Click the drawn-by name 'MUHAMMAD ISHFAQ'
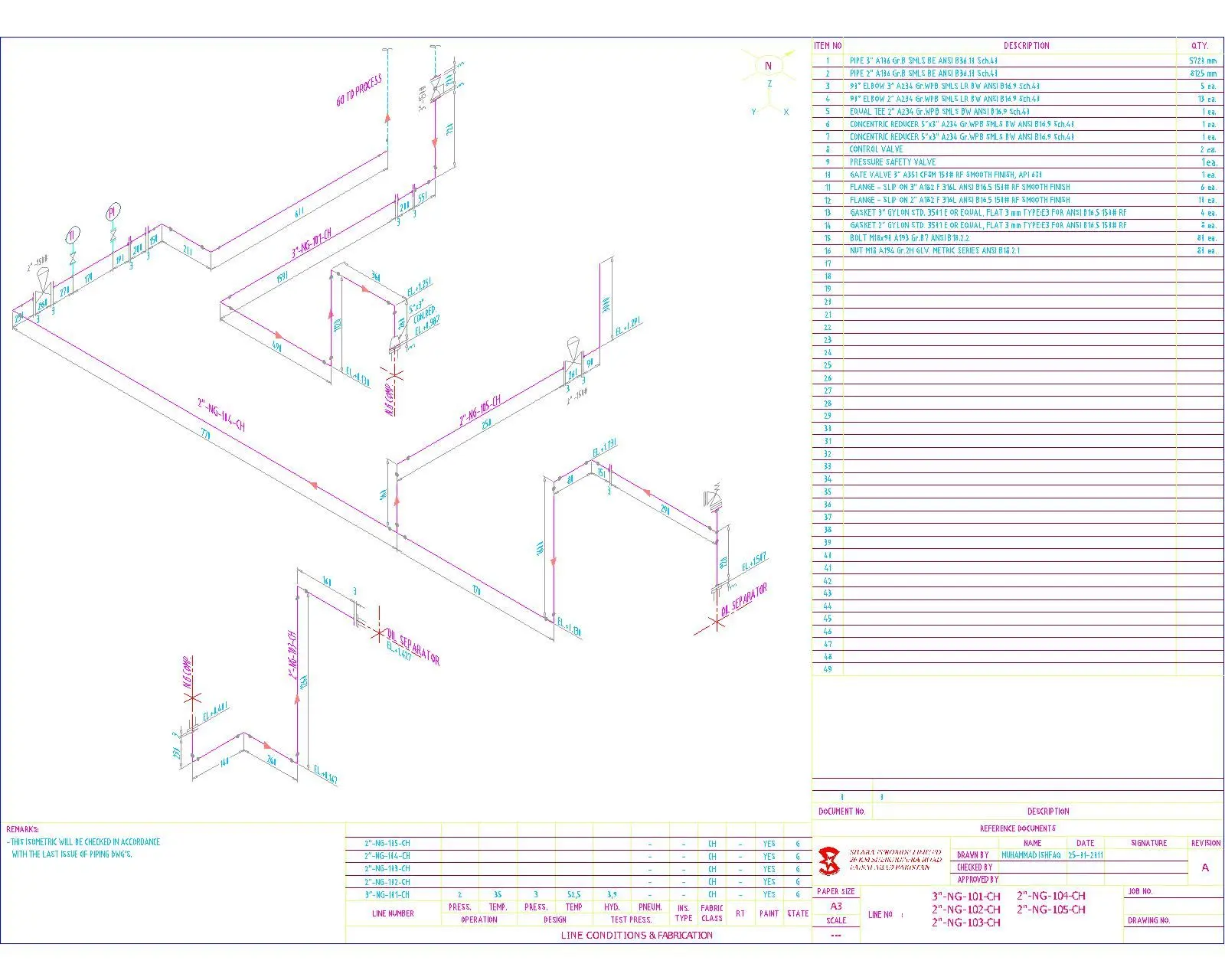1225x980 pixels. tap(1031, 855)
